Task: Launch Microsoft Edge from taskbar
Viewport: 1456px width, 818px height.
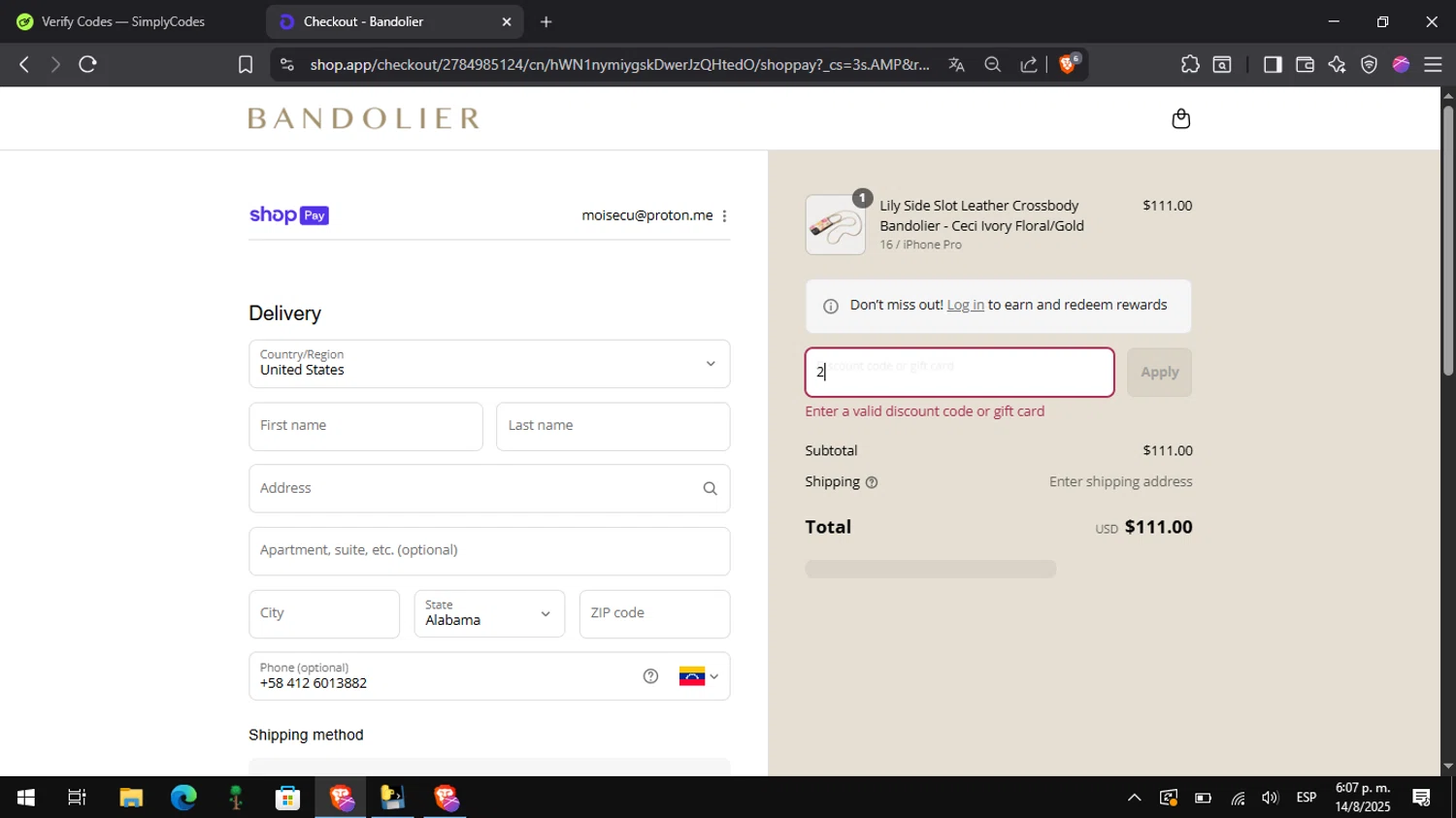Action: click(183, 798)
